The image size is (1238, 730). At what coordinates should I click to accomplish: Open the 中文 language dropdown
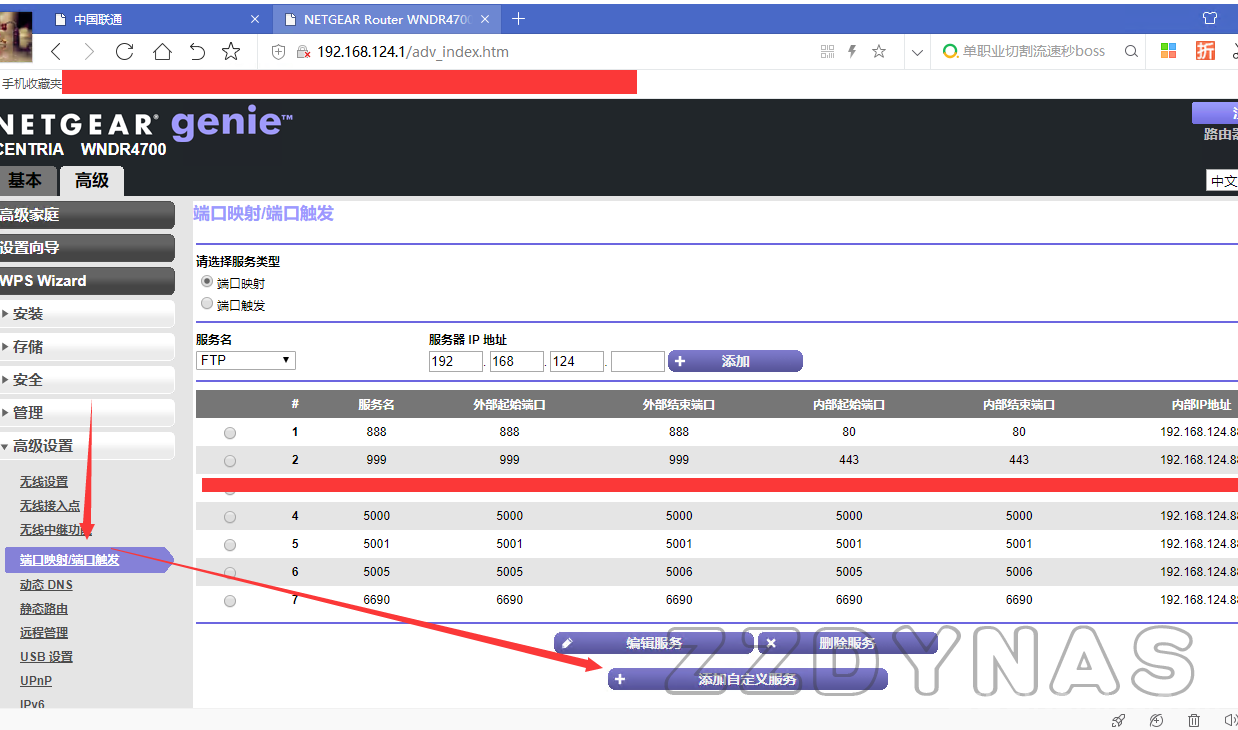pyautogui.click(x=1222, y=181)
